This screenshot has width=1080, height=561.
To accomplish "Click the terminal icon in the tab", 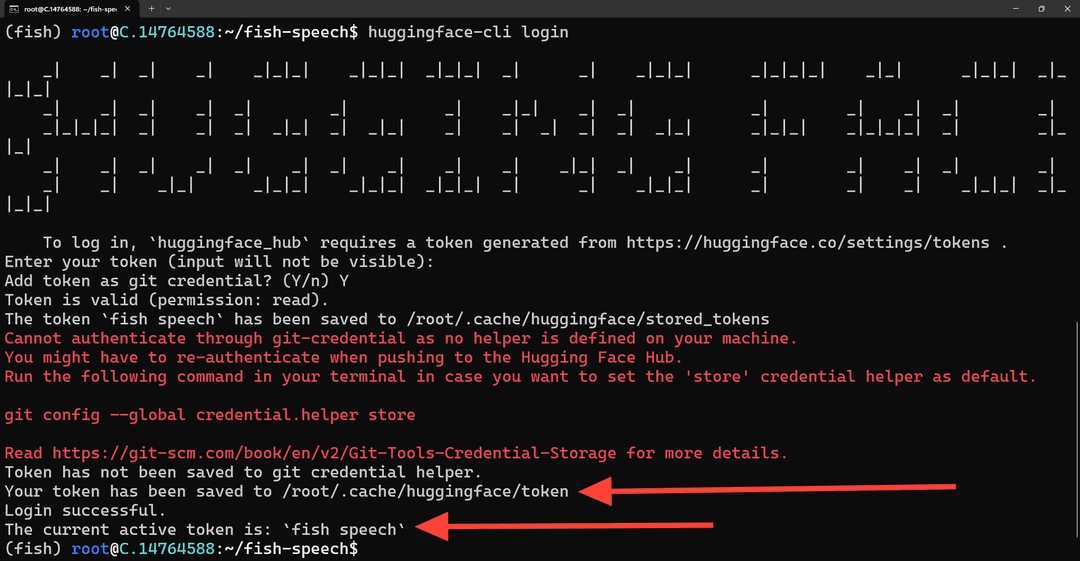I will click(x=13, y=9).
